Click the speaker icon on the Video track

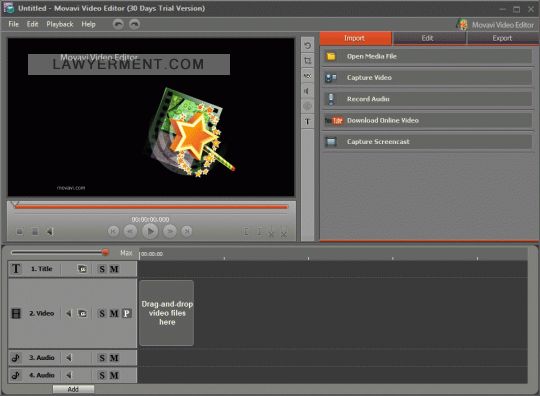click(x=69, y=313)
